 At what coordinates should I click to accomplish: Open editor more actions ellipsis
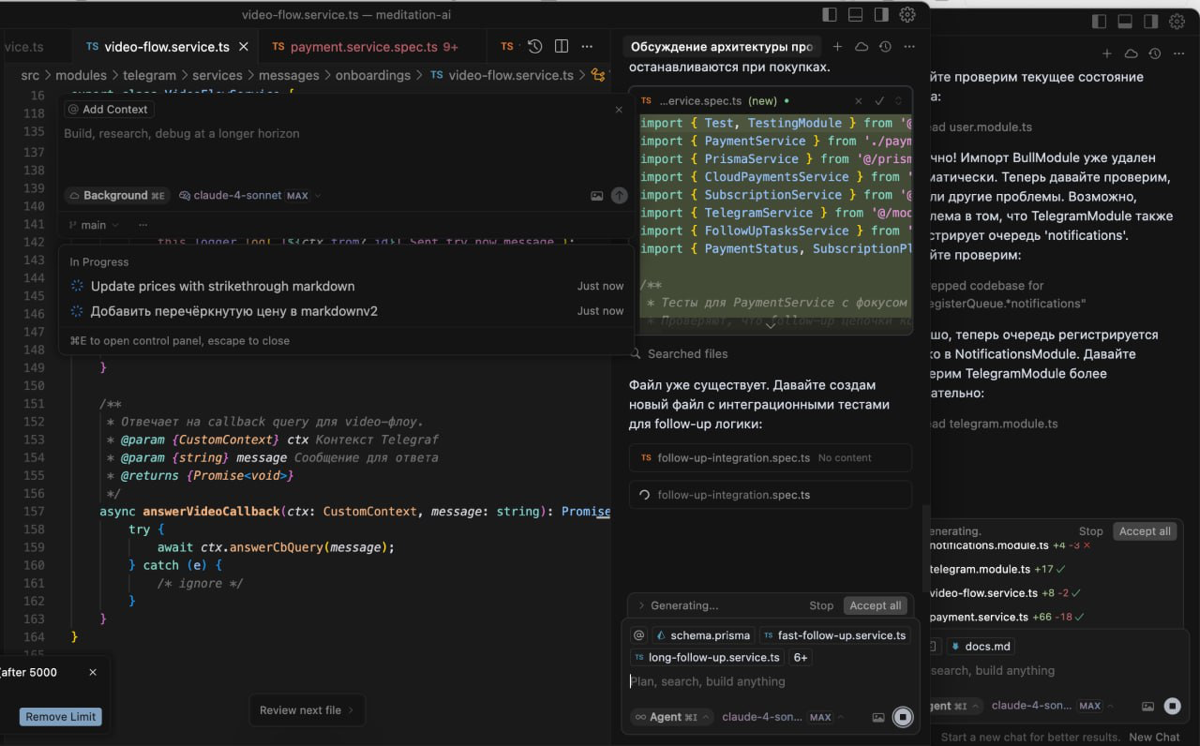click(x=588, y=47)
